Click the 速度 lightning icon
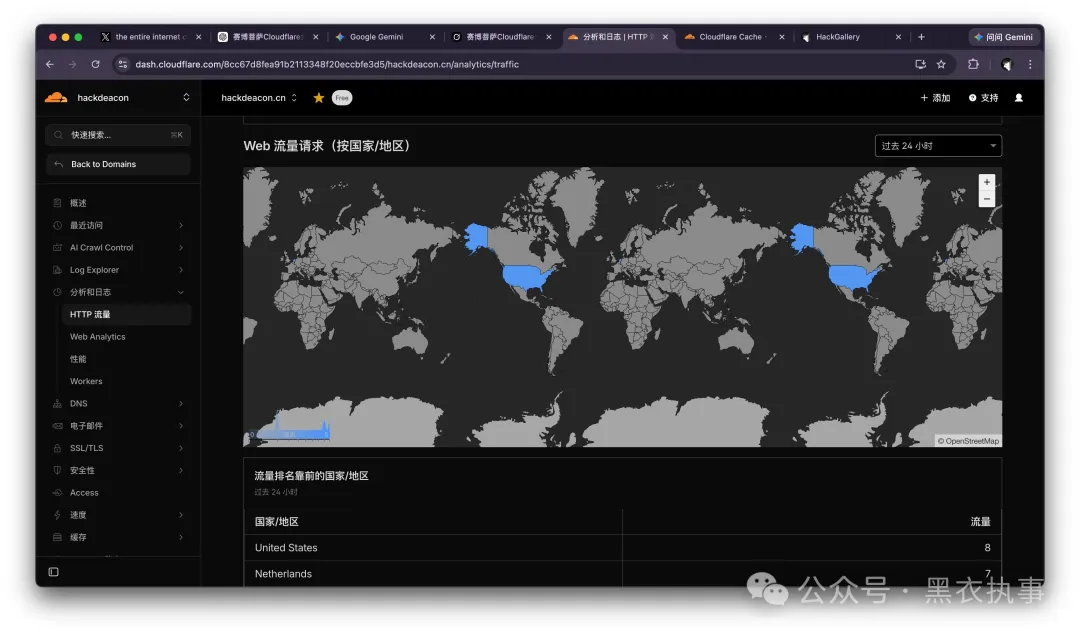This screenshot has width=1080, height=634. tap(57, 515)
